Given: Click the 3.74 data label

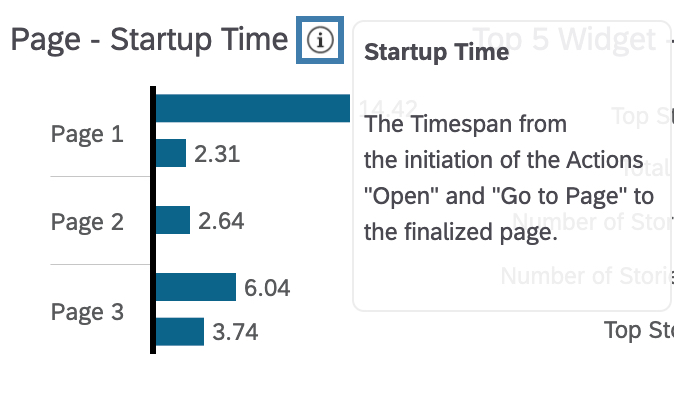Looking at the screenshot, I should click(235, 332).
